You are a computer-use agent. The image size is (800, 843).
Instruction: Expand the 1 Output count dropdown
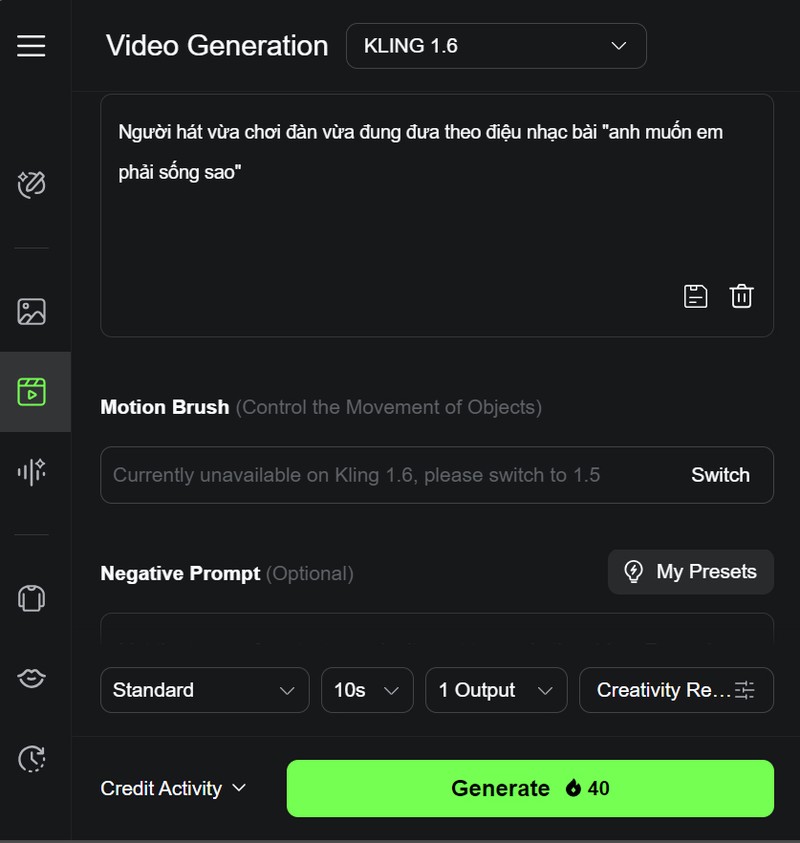click(496, 690)
